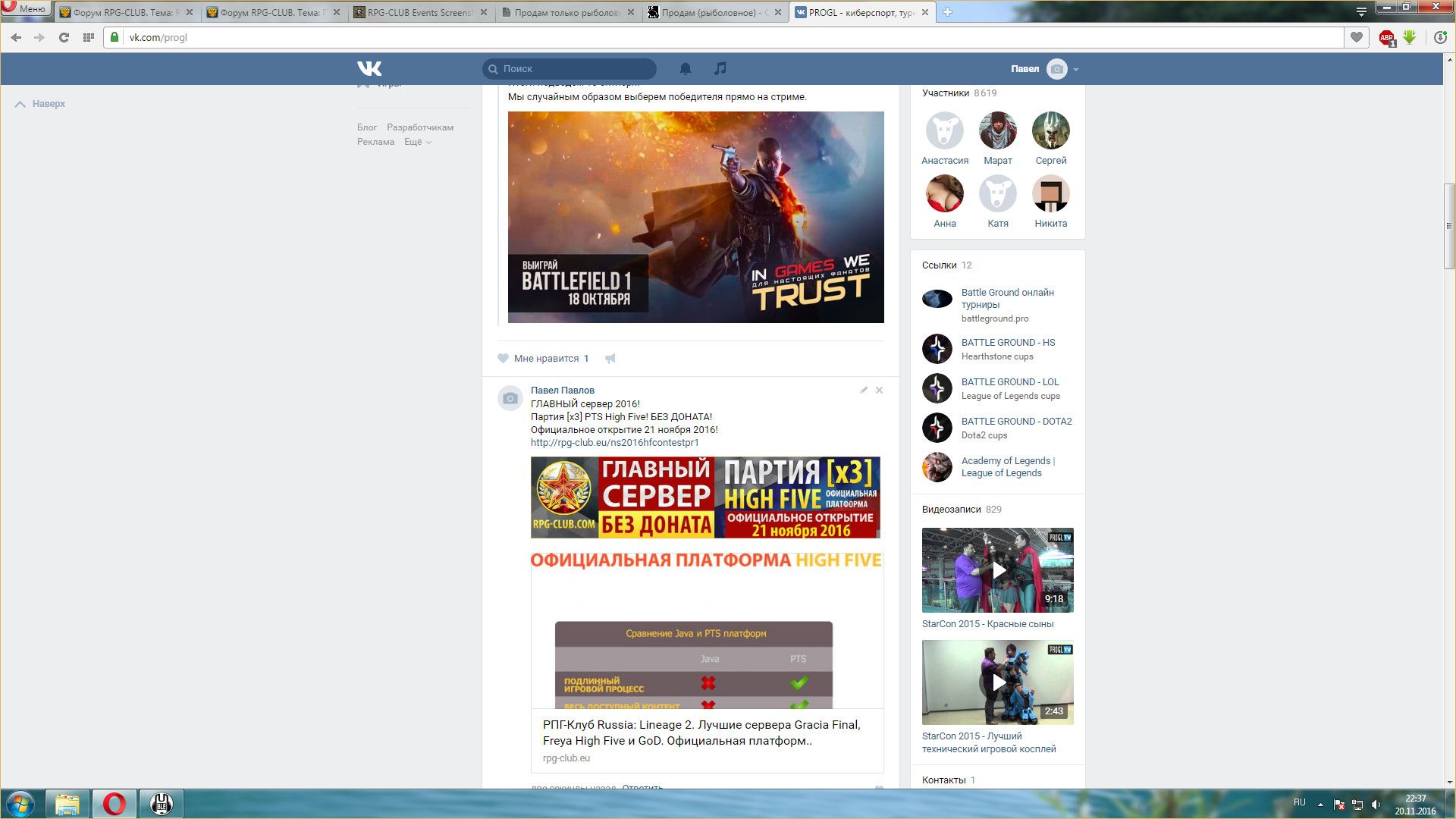The height and width of the screenshot is (819, 1456).
Task: Like the Battlefield post via heart icon
Action: click(x=503, y=358)
